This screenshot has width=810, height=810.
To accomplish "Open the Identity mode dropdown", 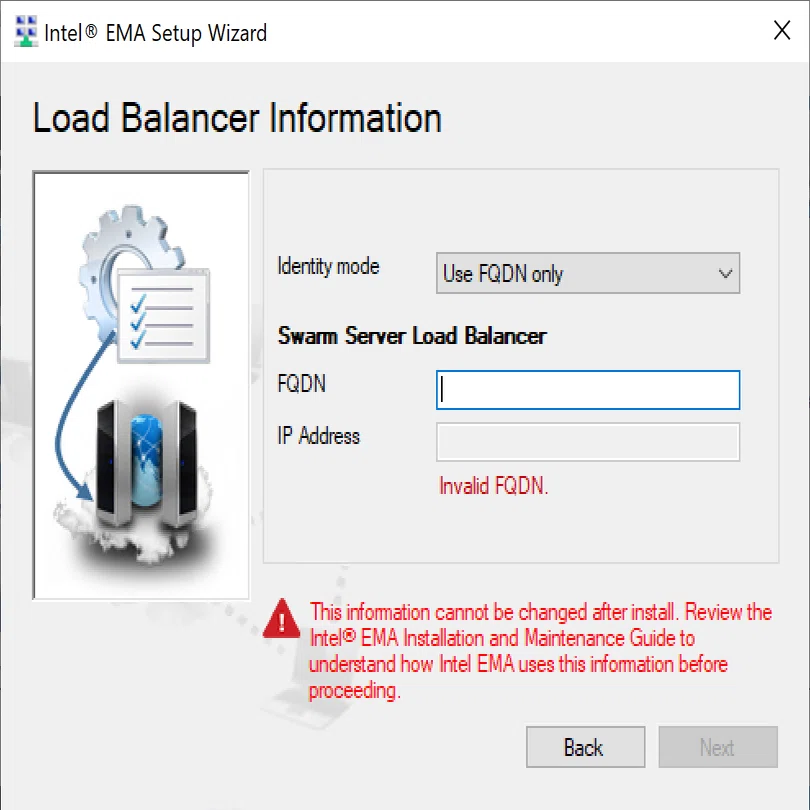I will [x=588, y=273].
